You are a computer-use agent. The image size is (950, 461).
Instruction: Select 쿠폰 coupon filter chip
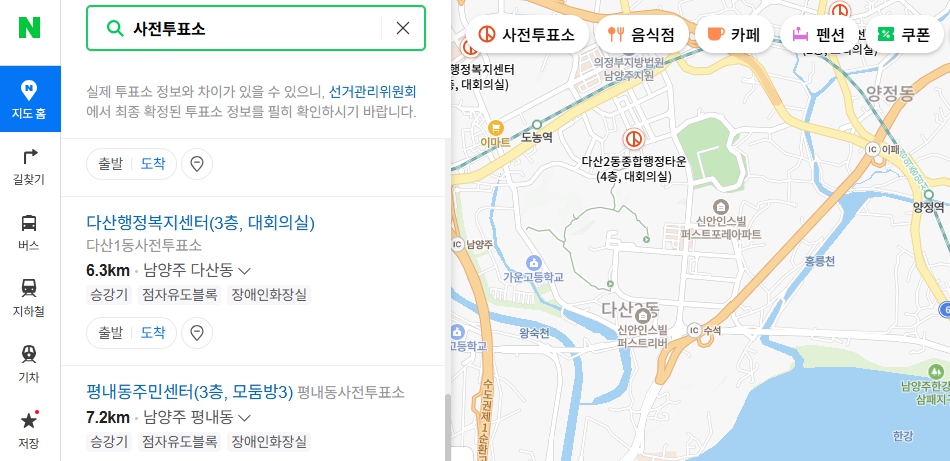(903, 35)
